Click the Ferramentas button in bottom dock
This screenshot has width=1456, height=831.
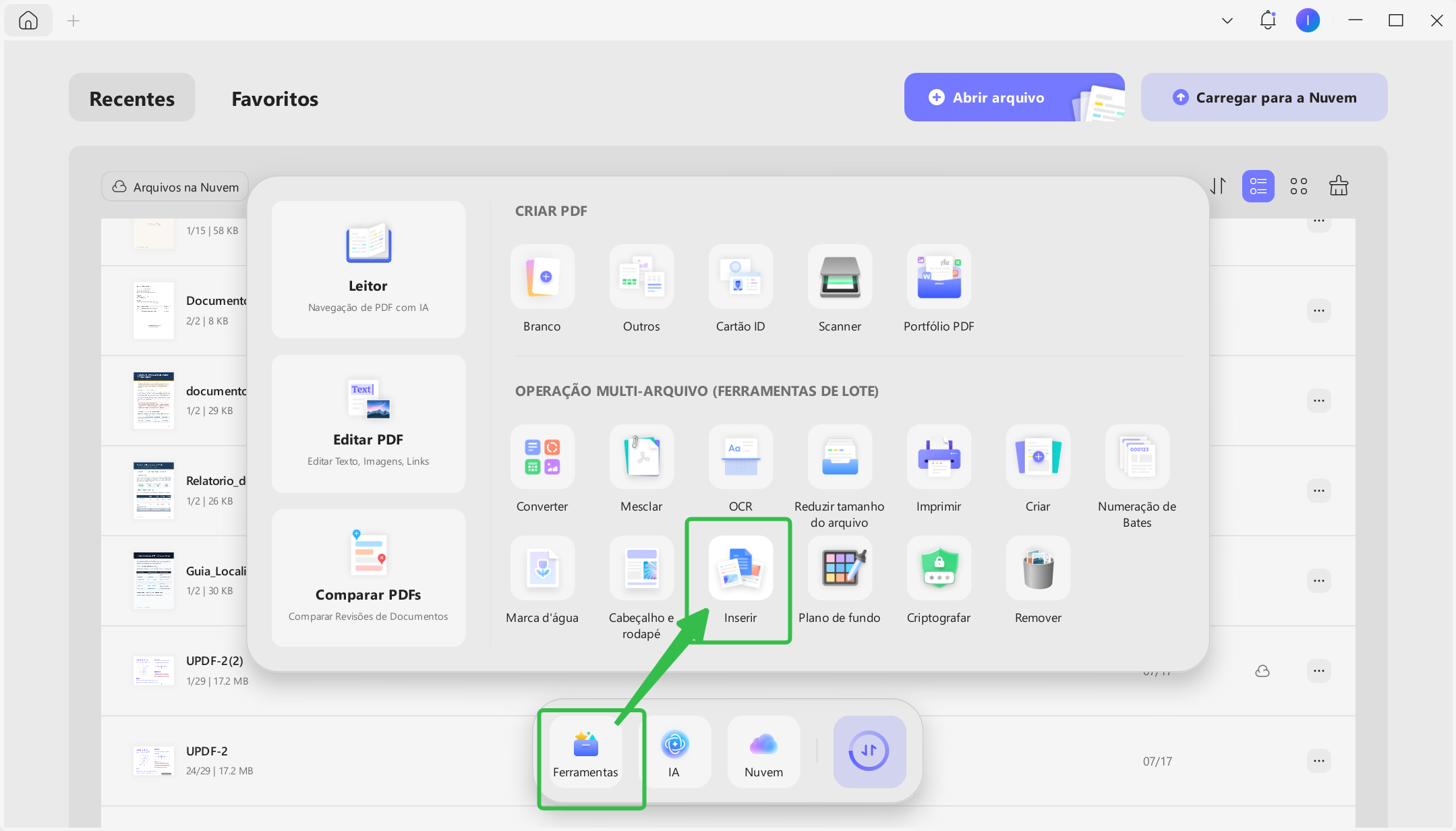click(585, 752)
